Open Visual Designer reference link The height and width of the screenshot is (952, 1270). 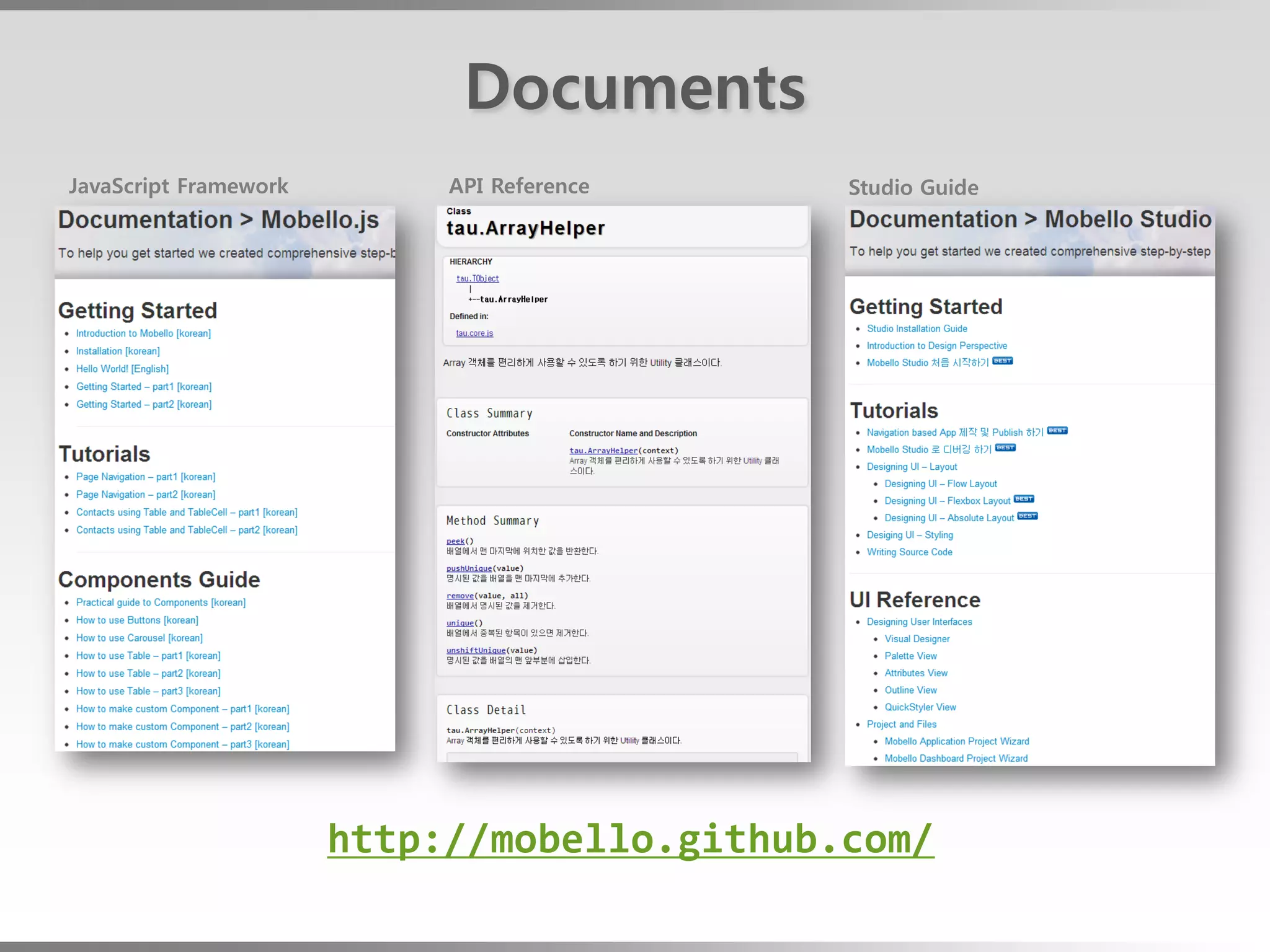(917, 639)
